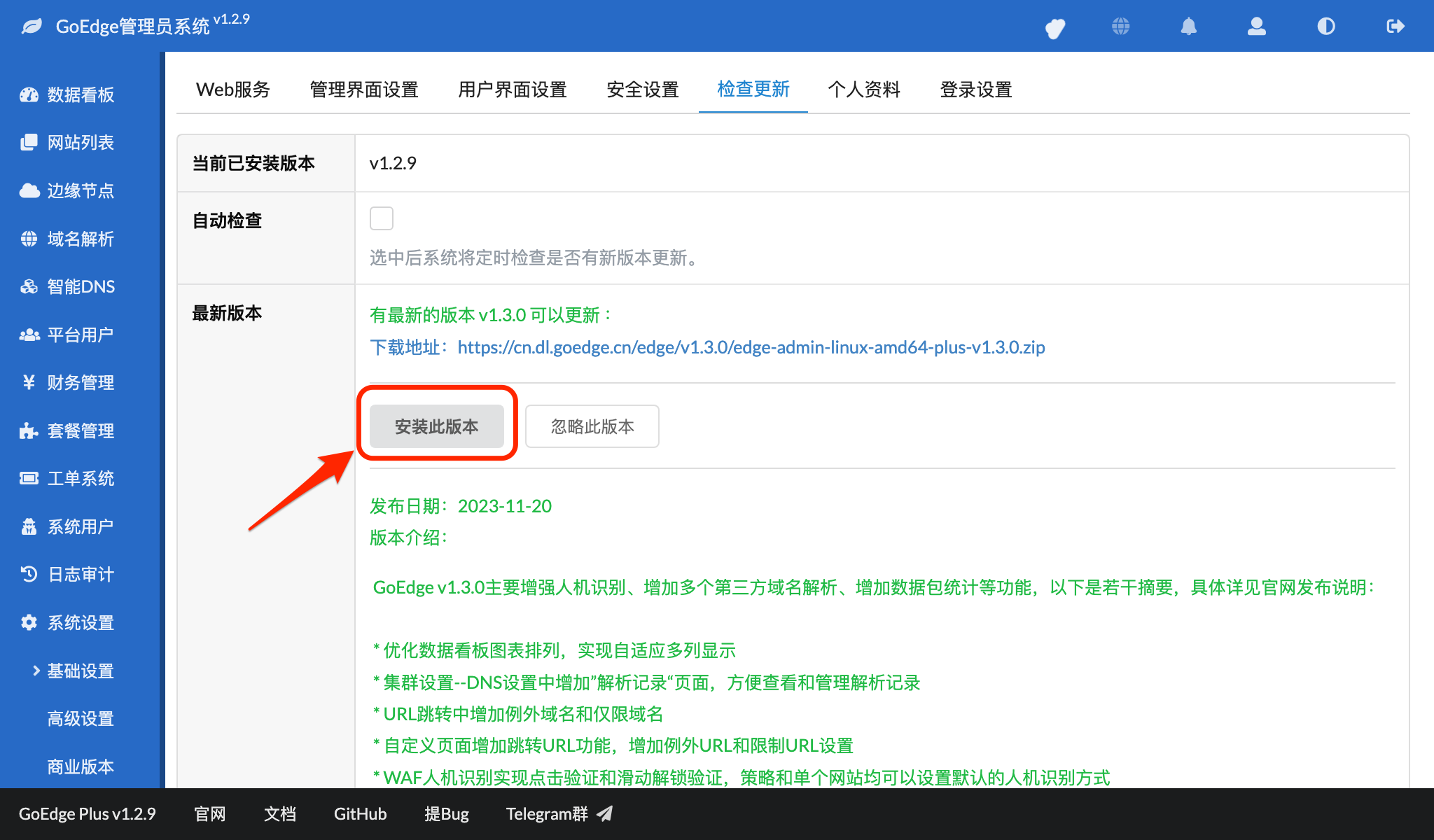Image resolution: width=1434 pixels, height=840 pixels.
Task: Click the heart icon in header
Action: coord(1054,27)
